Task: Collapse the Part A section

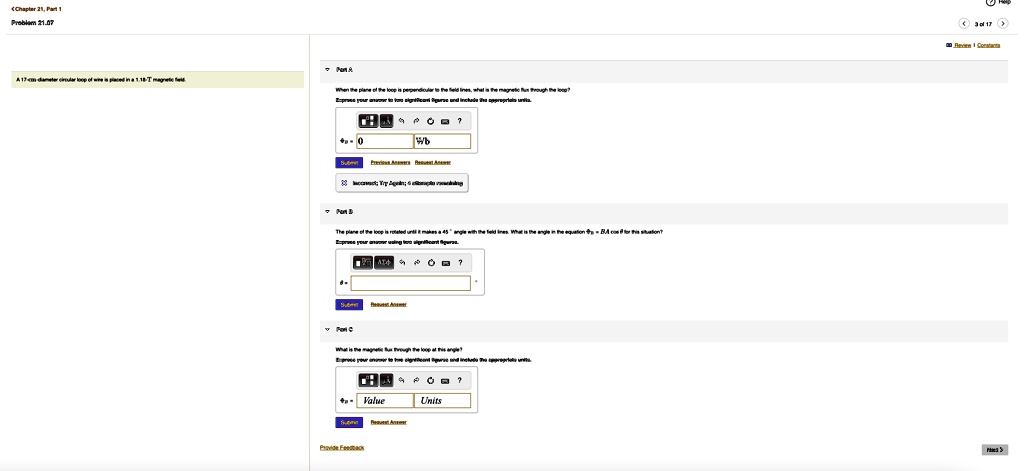Action: [327, 69]
